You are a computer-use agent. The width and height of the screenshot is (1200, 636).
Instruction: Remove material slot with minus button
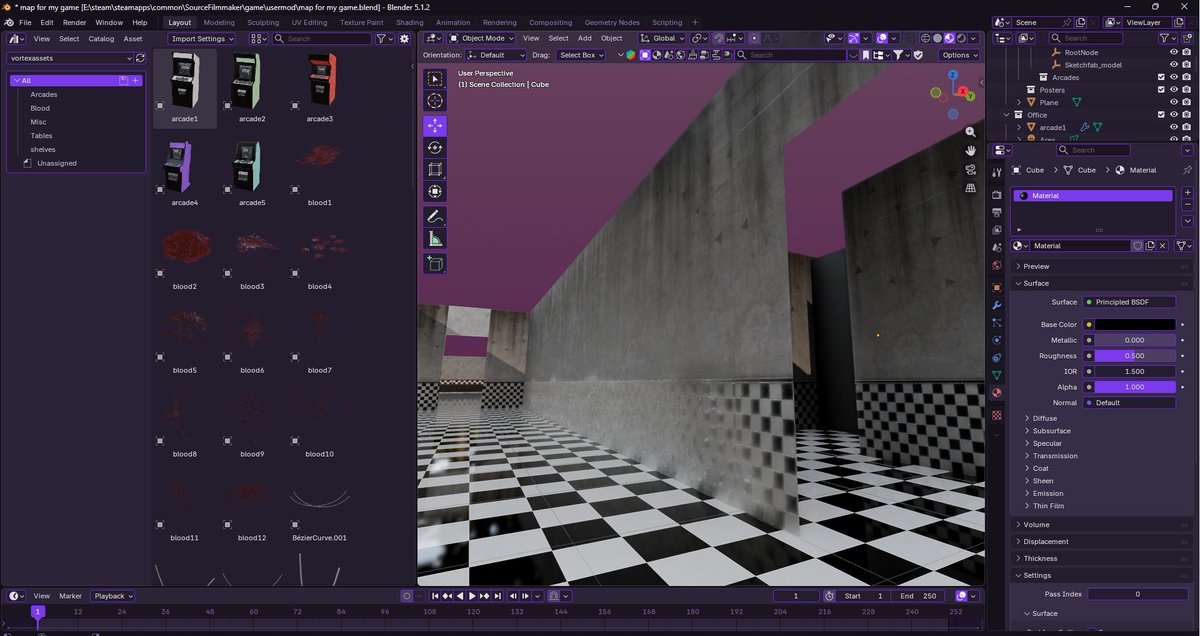tap(1187, 205)
